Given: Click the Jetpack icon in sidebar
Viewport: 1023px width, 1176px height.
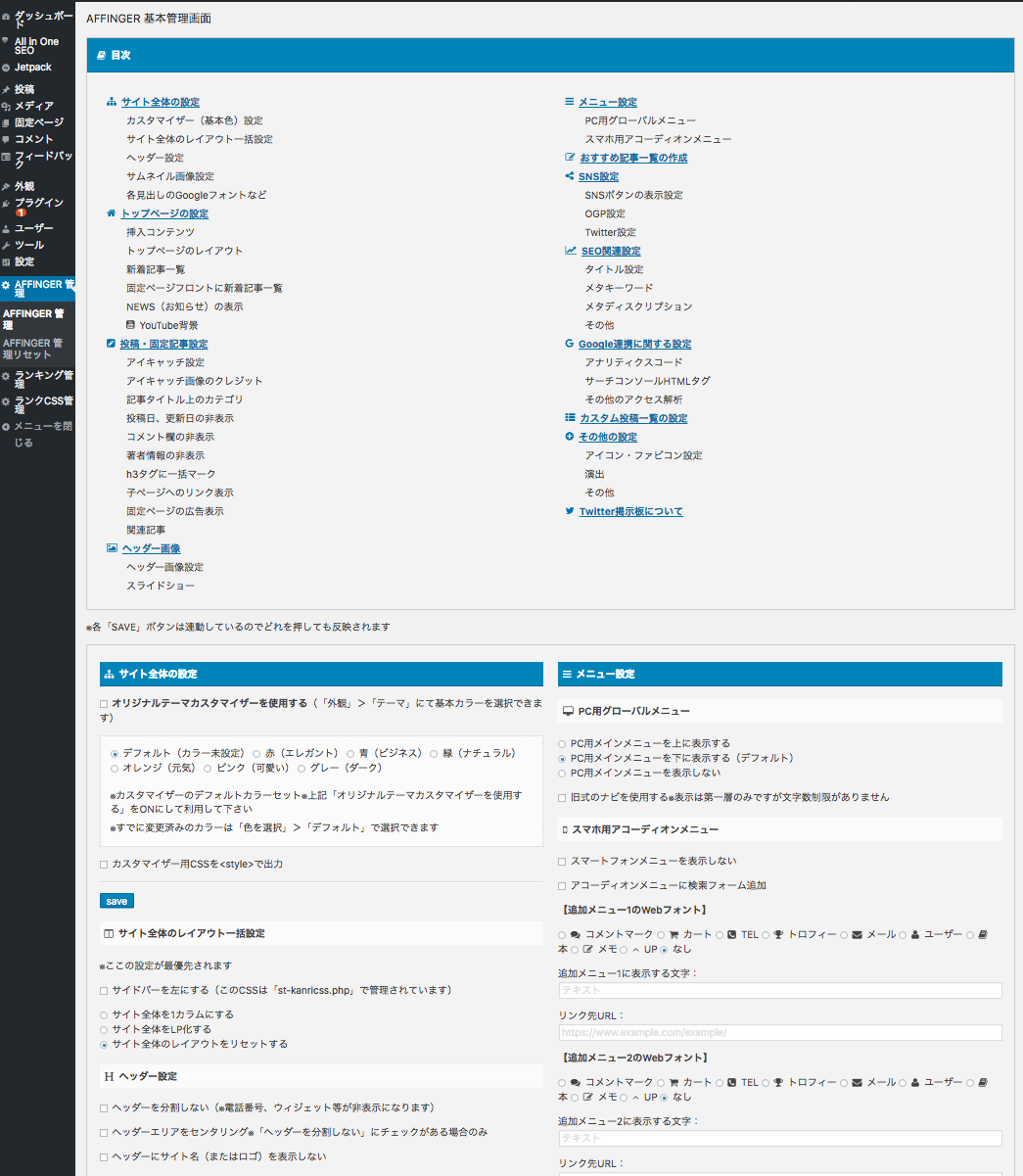Looking at the screenshot, I should pyautogui.click(x=6, y=68).
